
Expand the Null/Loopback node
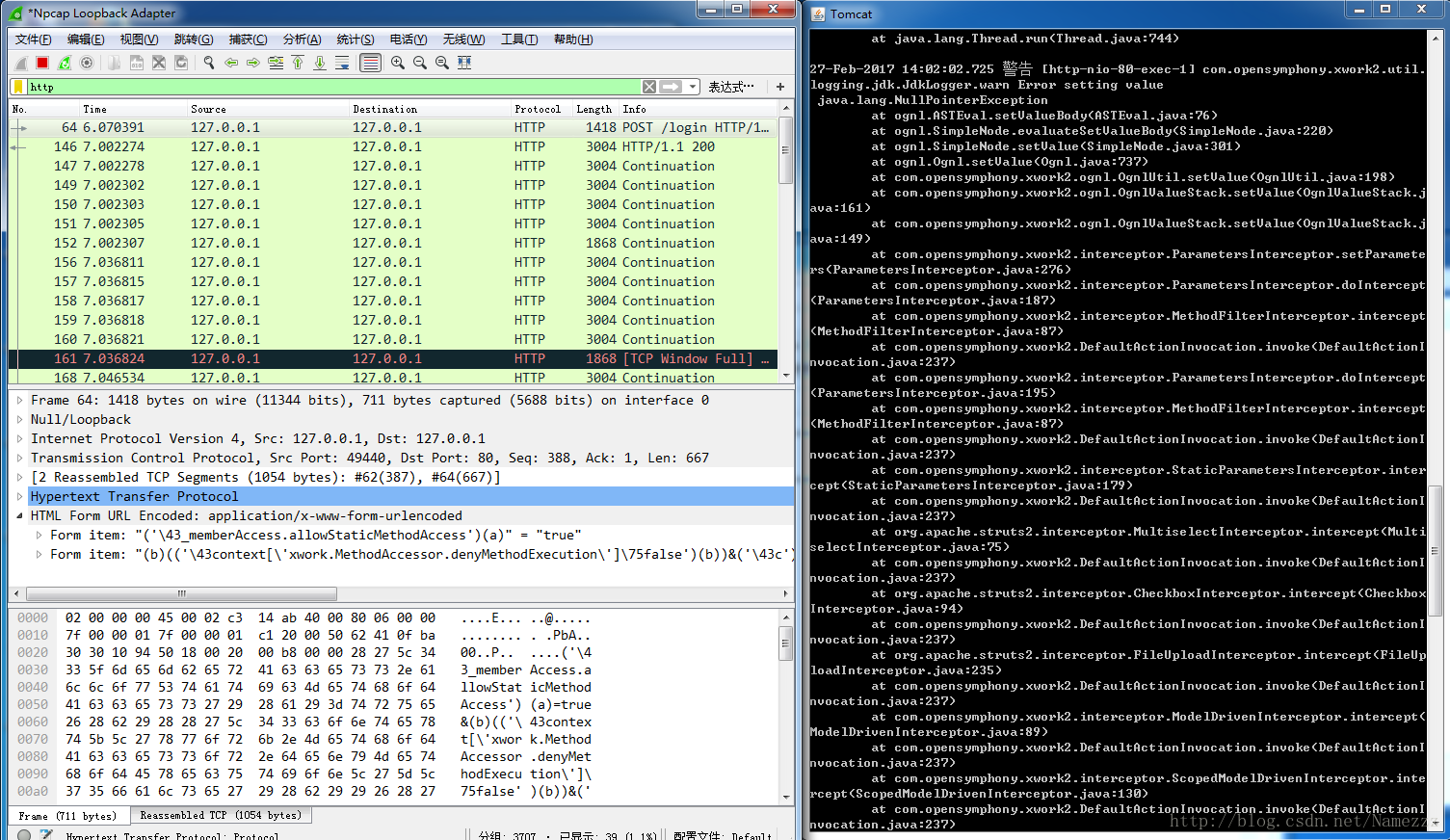(19, 419)
